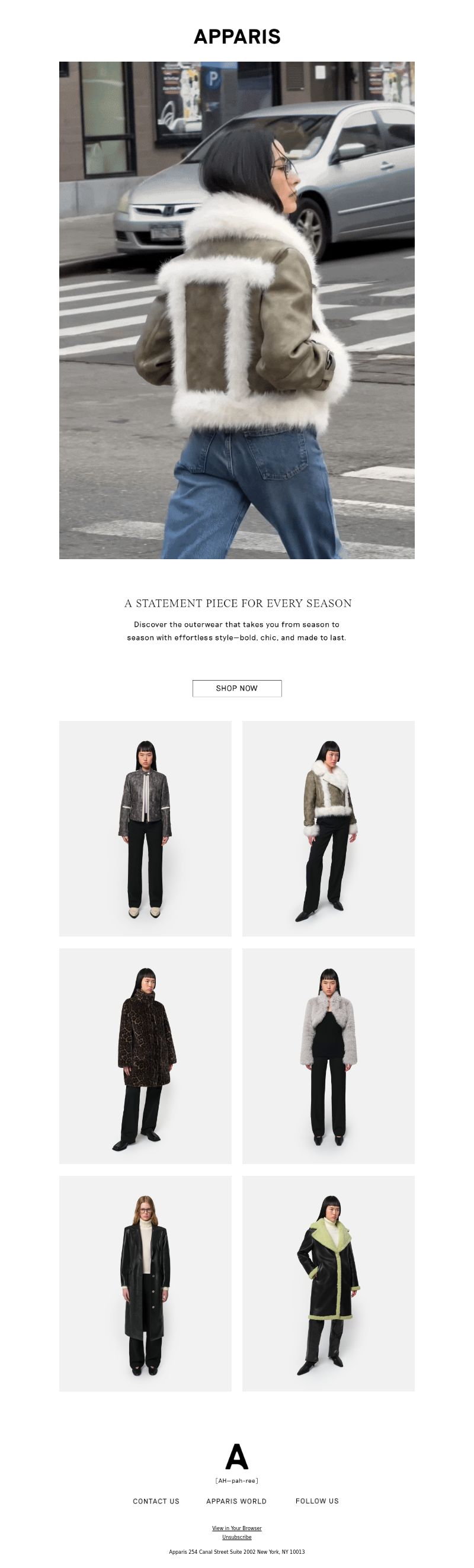Click the AH-pah-ree pronunciation text
Image resolution: width=474 pixels, height=1568 pixels.
coord(236,1480)
